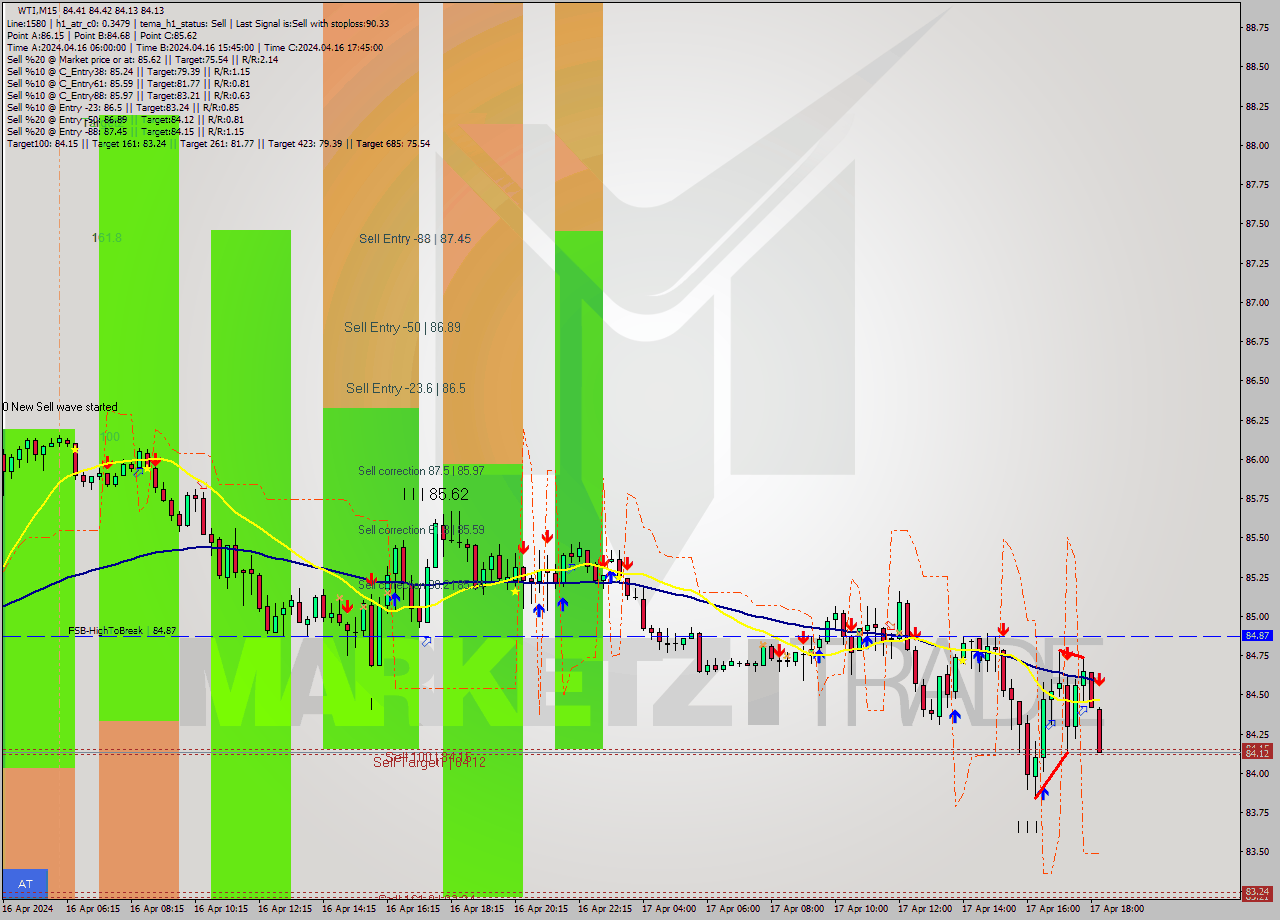1280x920 pixels.
Task: Select the 86.00 price scale value
Action: pyautogui.click(x=1257, y=460)
